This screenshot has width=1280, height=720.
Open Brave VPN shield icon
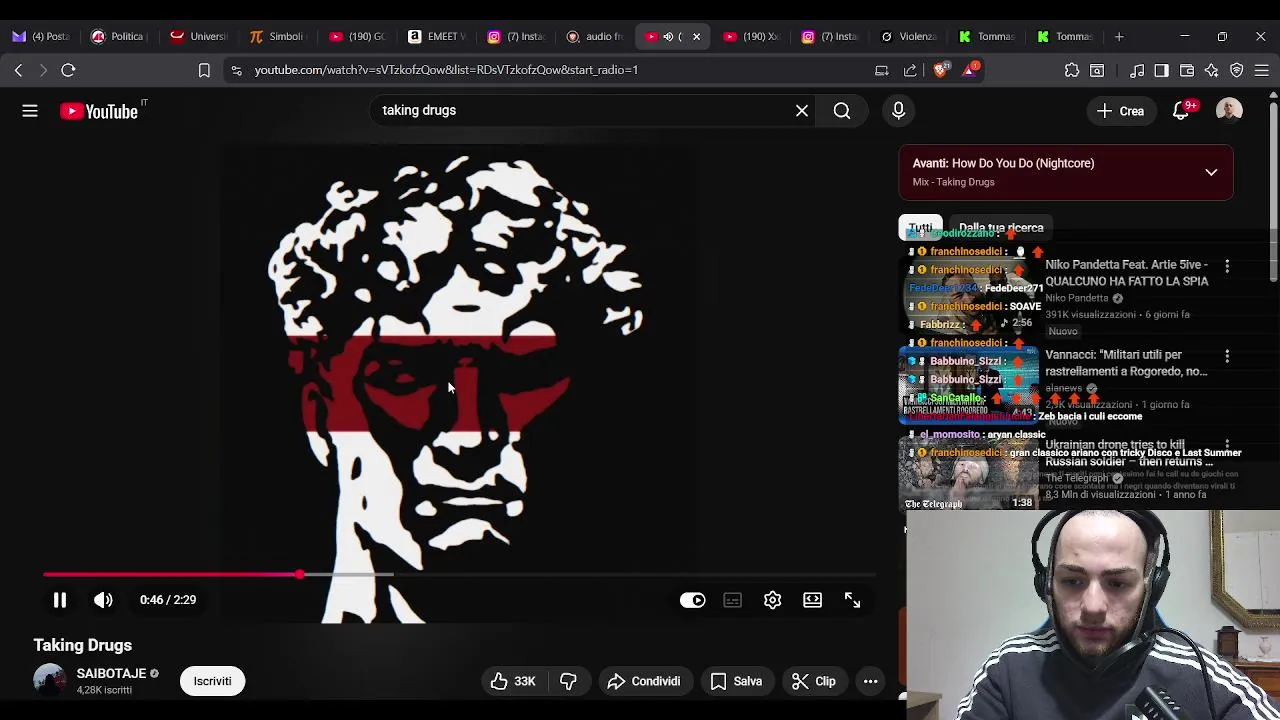click(1237, 70)
